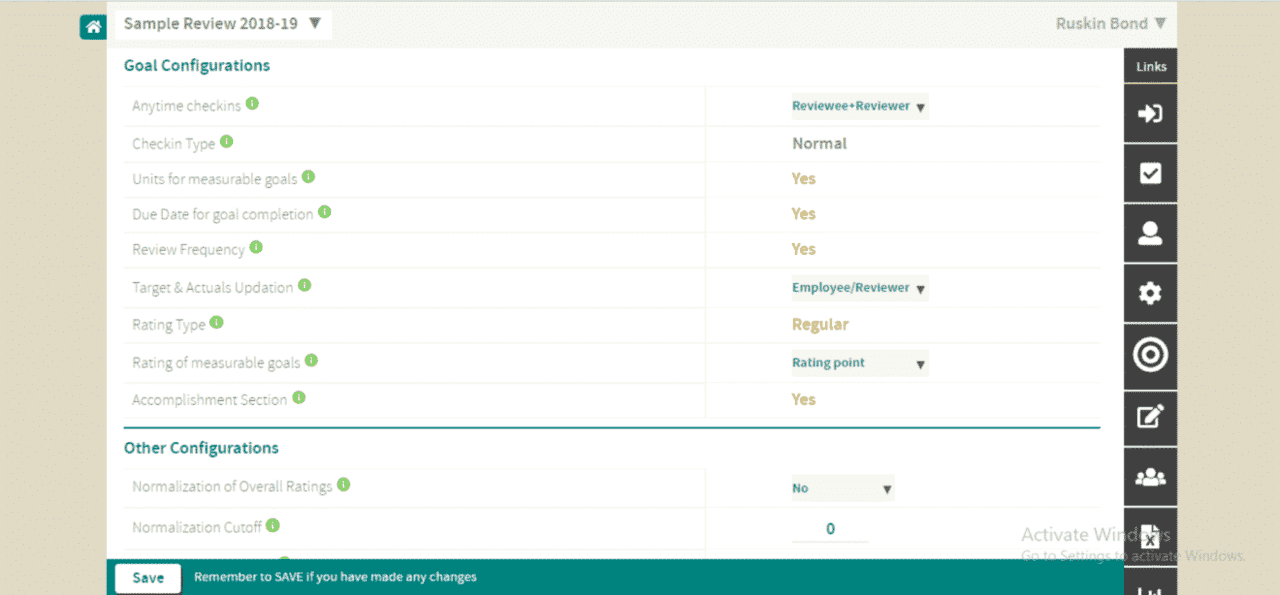
Task: Toggle Units for measurable goals Yes value
Action: [803, 179]
